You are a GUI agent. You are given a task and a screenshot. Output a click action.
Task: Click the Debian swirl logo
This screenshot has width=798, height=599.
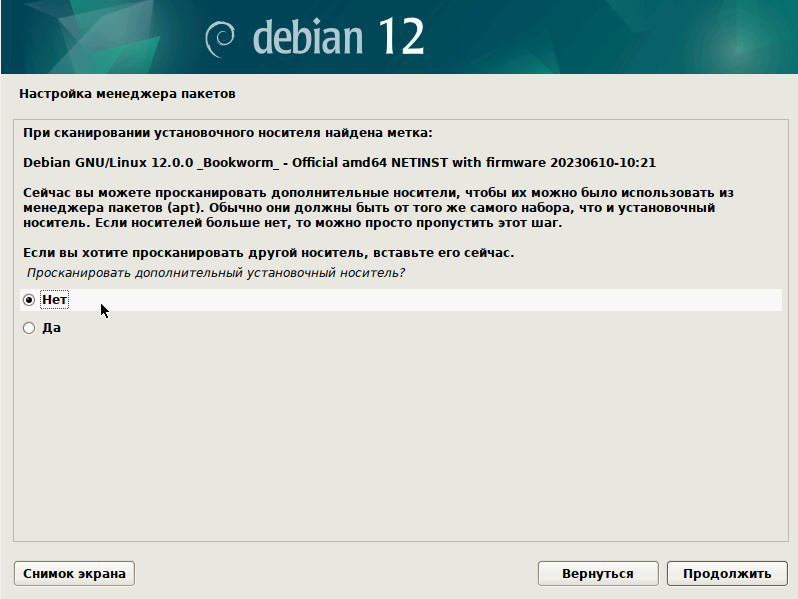pos(220,39)
